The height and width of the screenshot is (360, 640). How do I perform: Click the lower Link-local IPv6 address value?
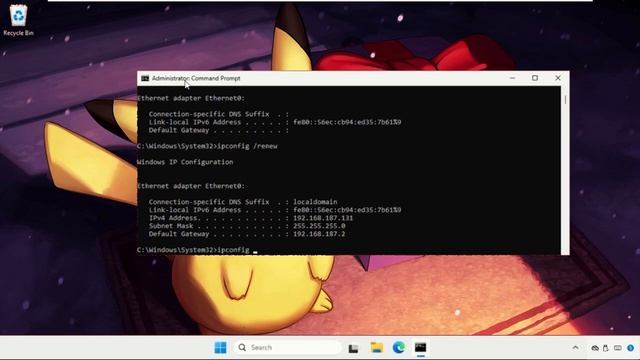pyautogui.click(x=347, y=210)
